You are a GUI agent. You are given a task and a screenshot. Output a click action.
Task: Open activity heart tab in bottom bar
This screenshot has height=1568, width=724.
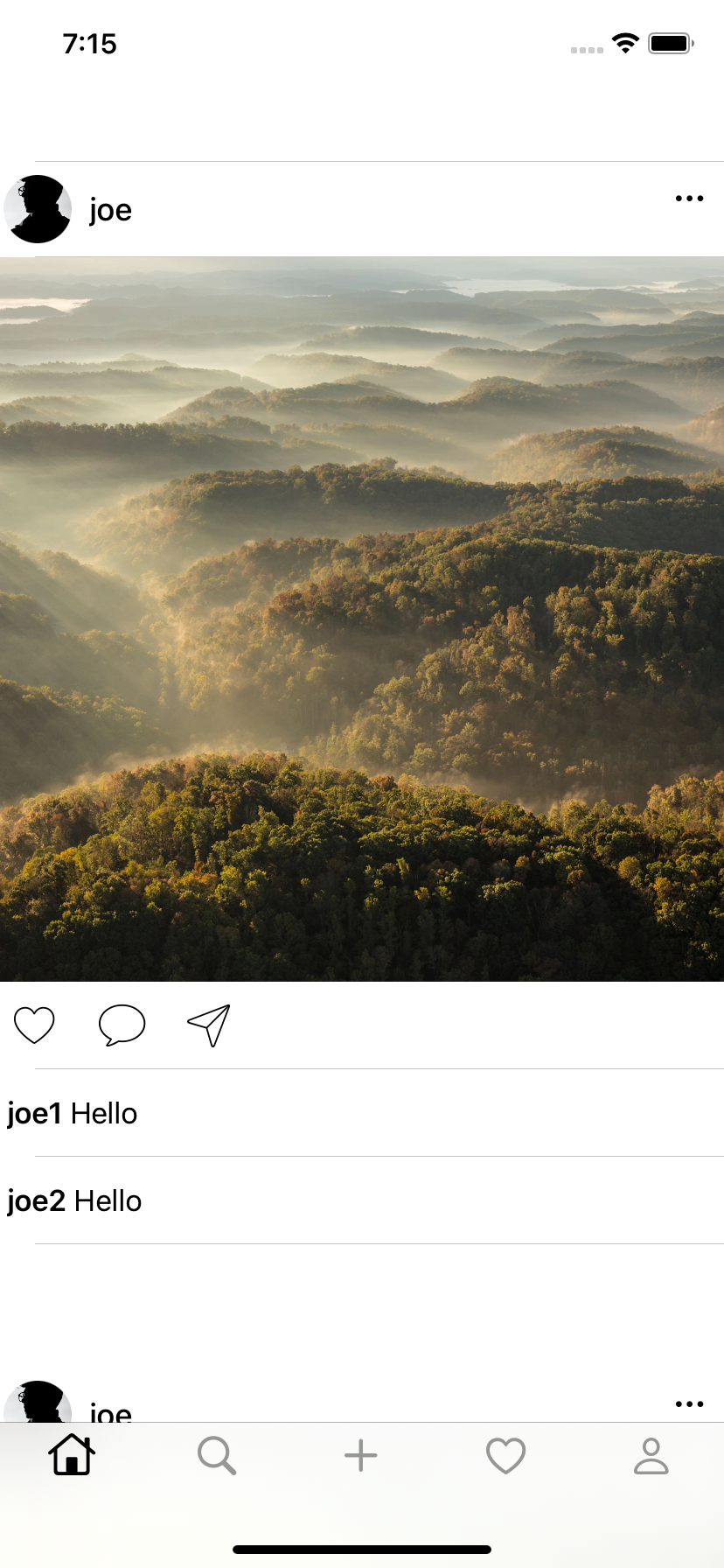pos(505,1455)
